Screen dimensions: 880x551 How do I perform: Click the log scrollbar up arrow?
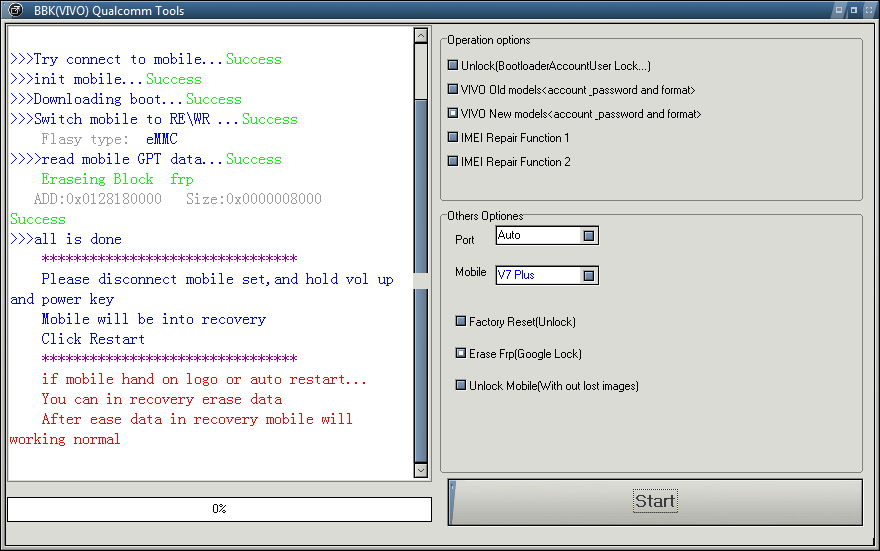point(421,35)
